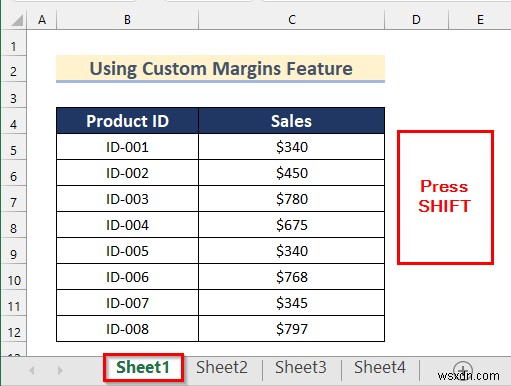The image size is (511, 386).
Task: Select column A header
Action: click(42, 20)
